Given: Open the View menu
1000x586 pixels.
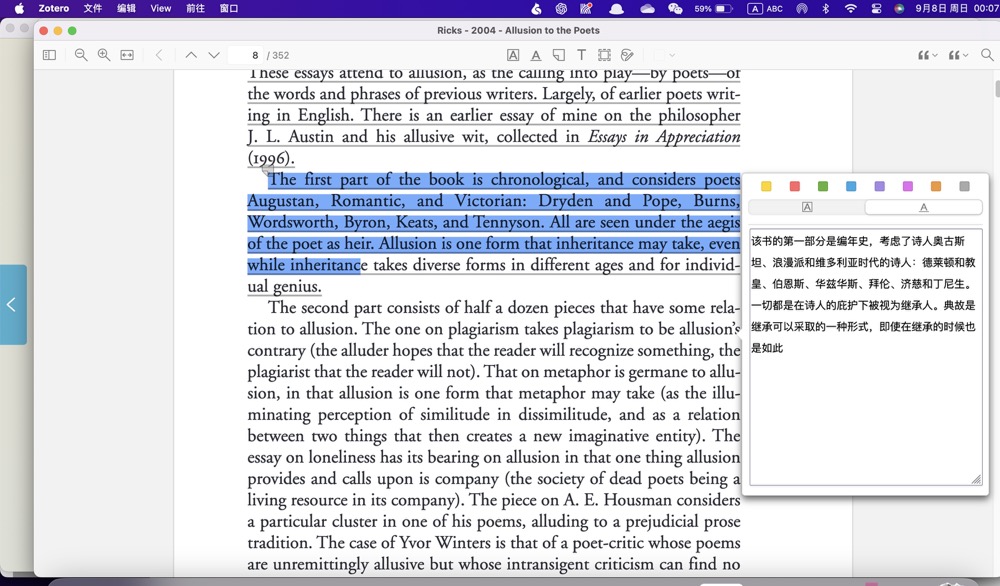Looking at the screenshot, I should pyautogui.click(x=161, y=8).
